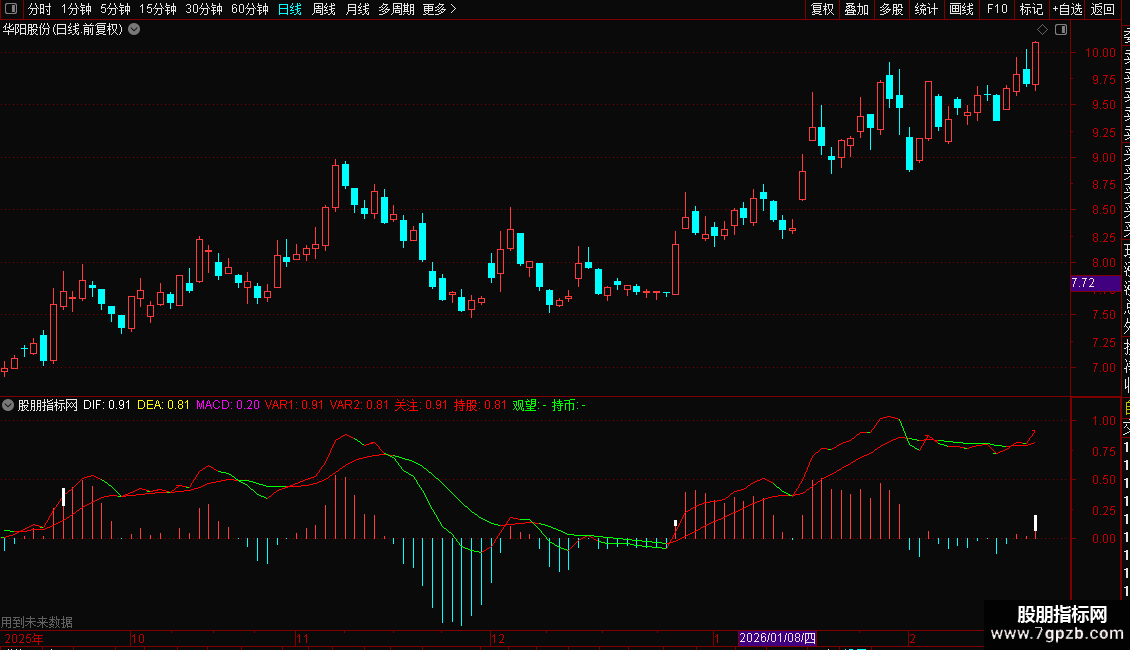Viewport: 1130px width, 650px height.
Task: Switch to 周线 weekly chart
Action: click(324, 9)
